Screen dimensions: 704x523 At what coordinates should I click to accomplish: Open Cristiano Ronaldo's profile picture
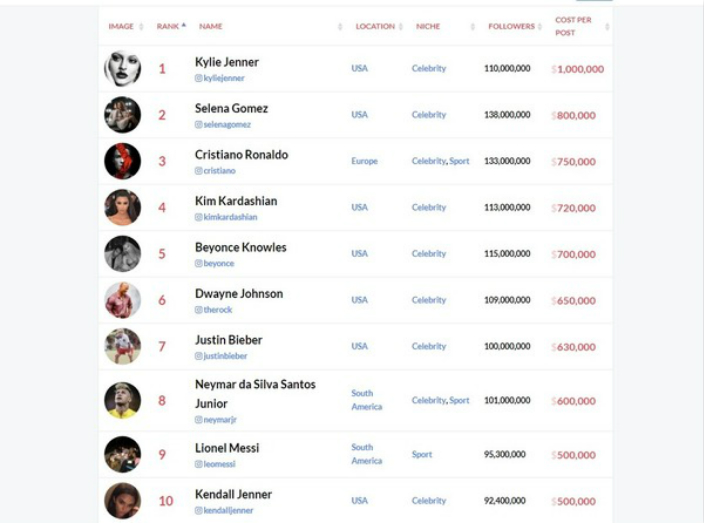123,161
